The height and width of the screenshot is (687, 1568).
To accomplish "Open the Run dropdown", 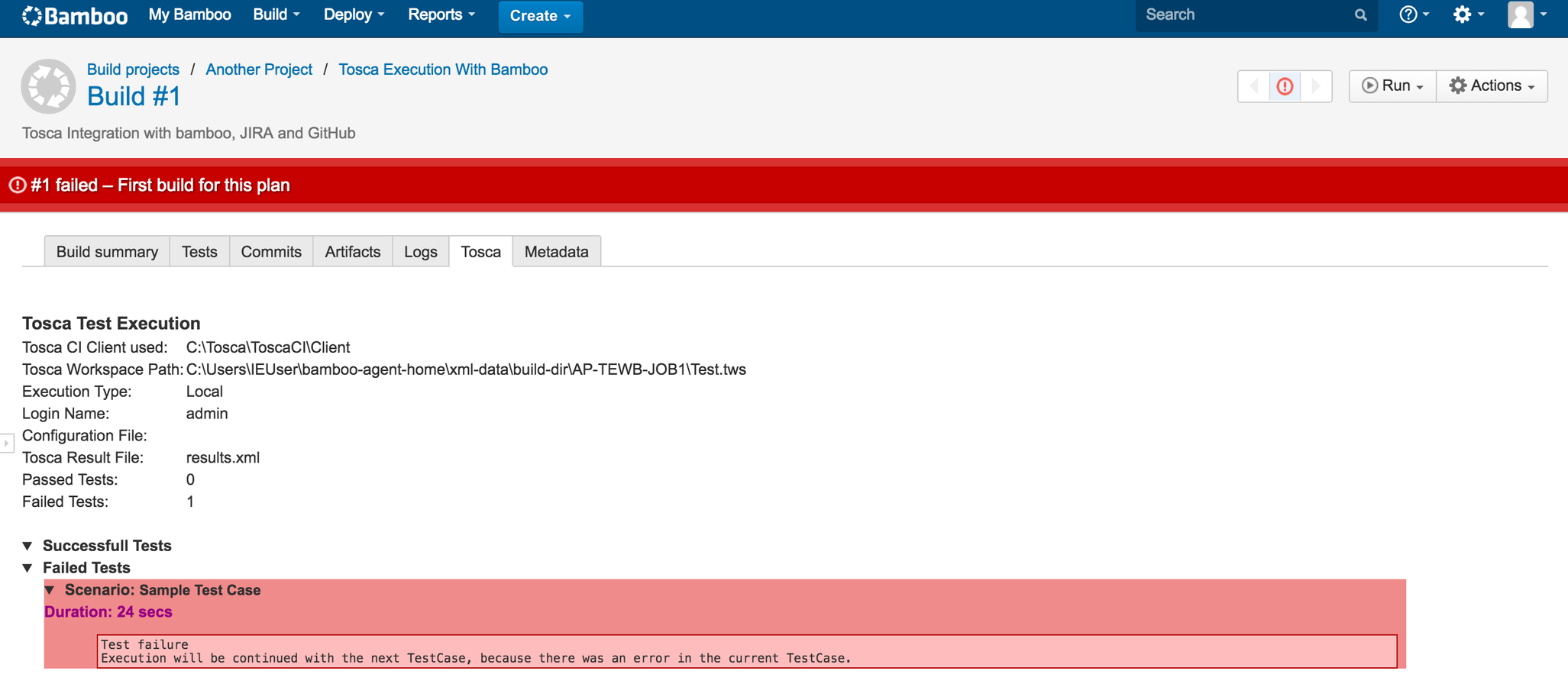I will pos(1392,85).
